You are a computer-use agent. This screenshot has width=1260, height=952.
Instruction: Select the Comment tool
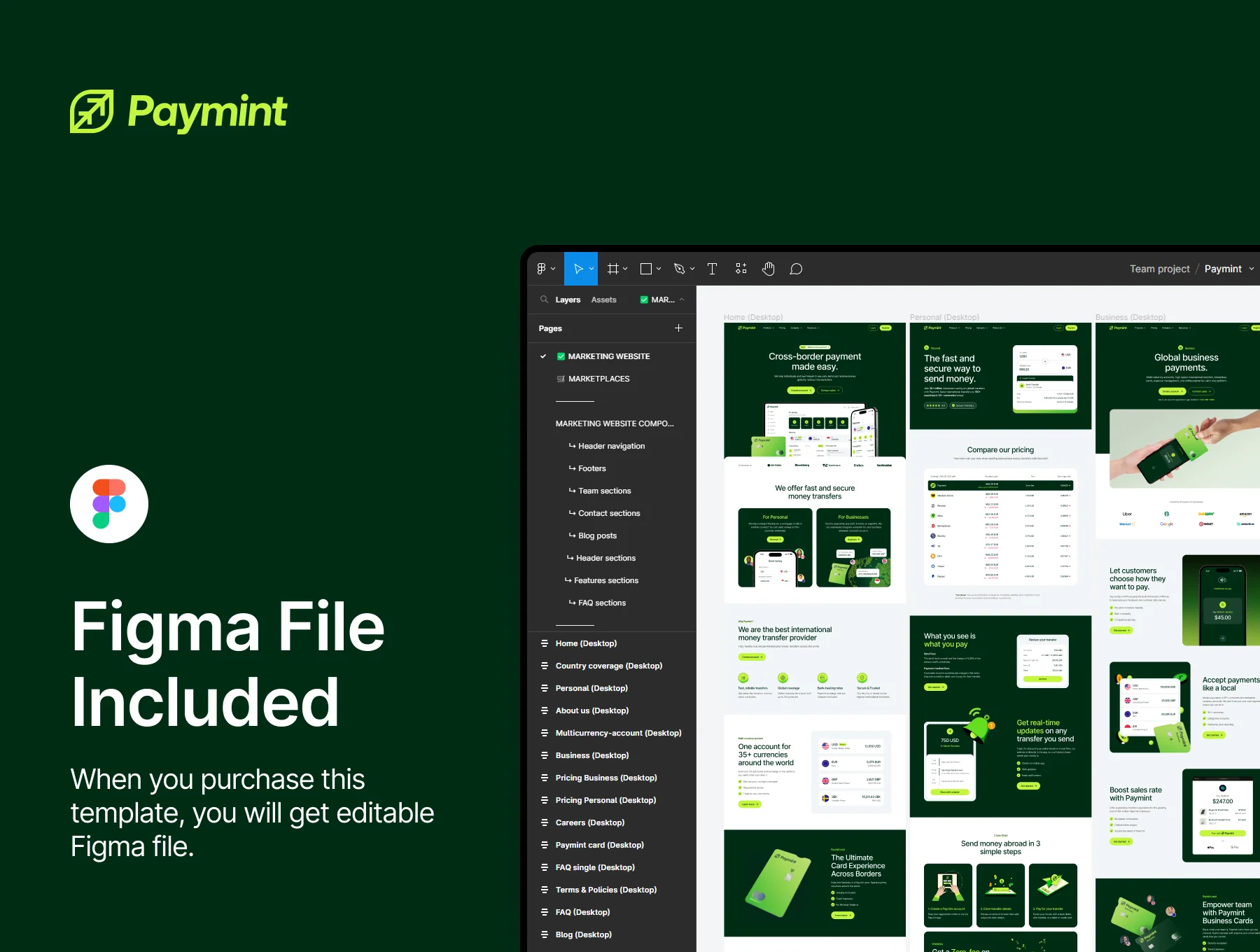(x=796, y=269)
